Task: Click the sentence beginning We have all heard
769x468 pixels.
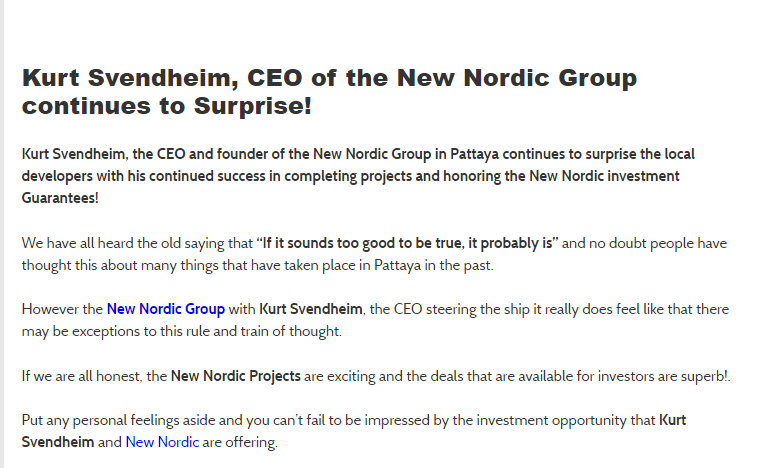Action: click(374, 254)
